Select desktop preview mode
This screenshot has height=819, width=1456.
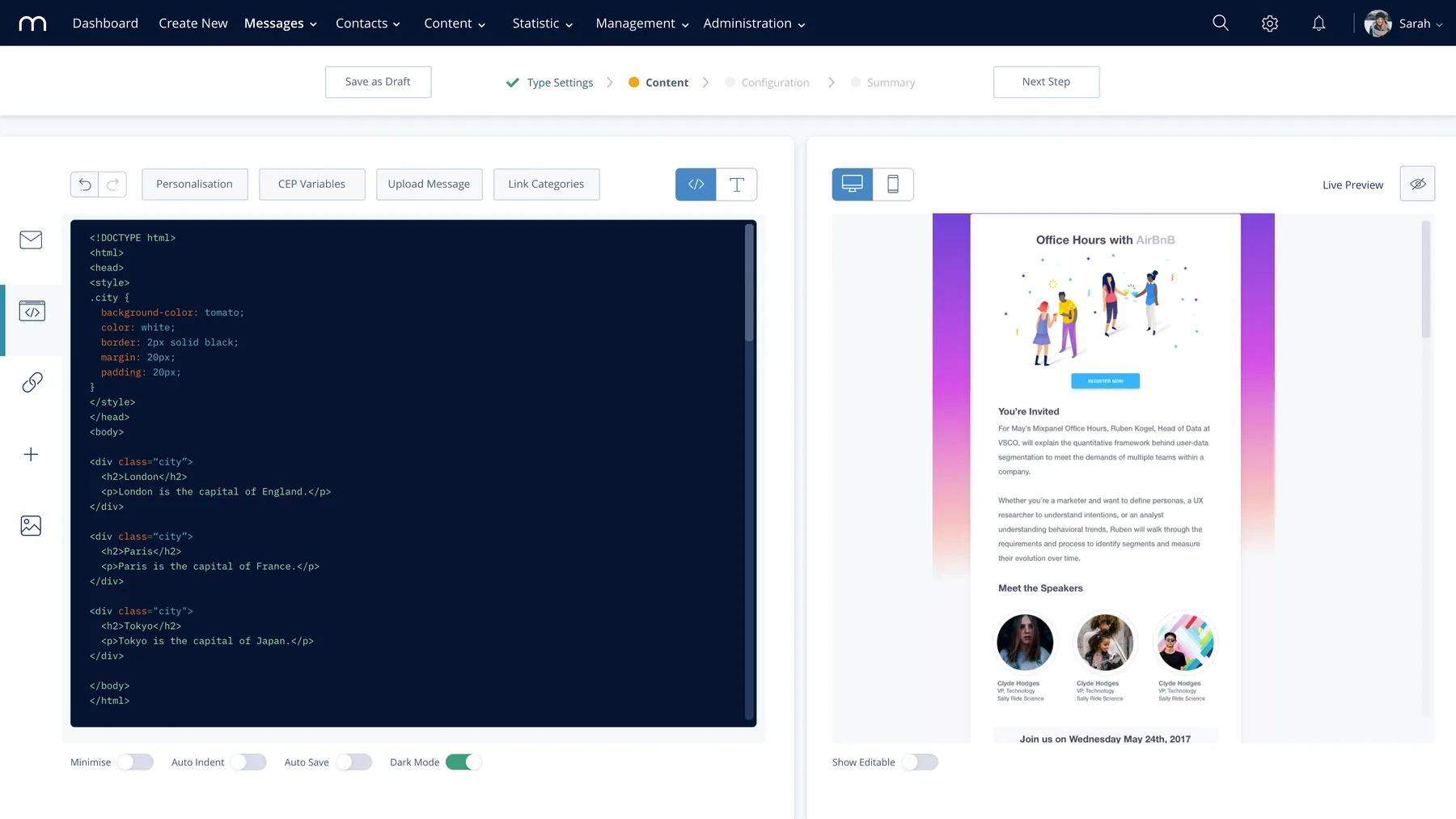click(853, 185)
